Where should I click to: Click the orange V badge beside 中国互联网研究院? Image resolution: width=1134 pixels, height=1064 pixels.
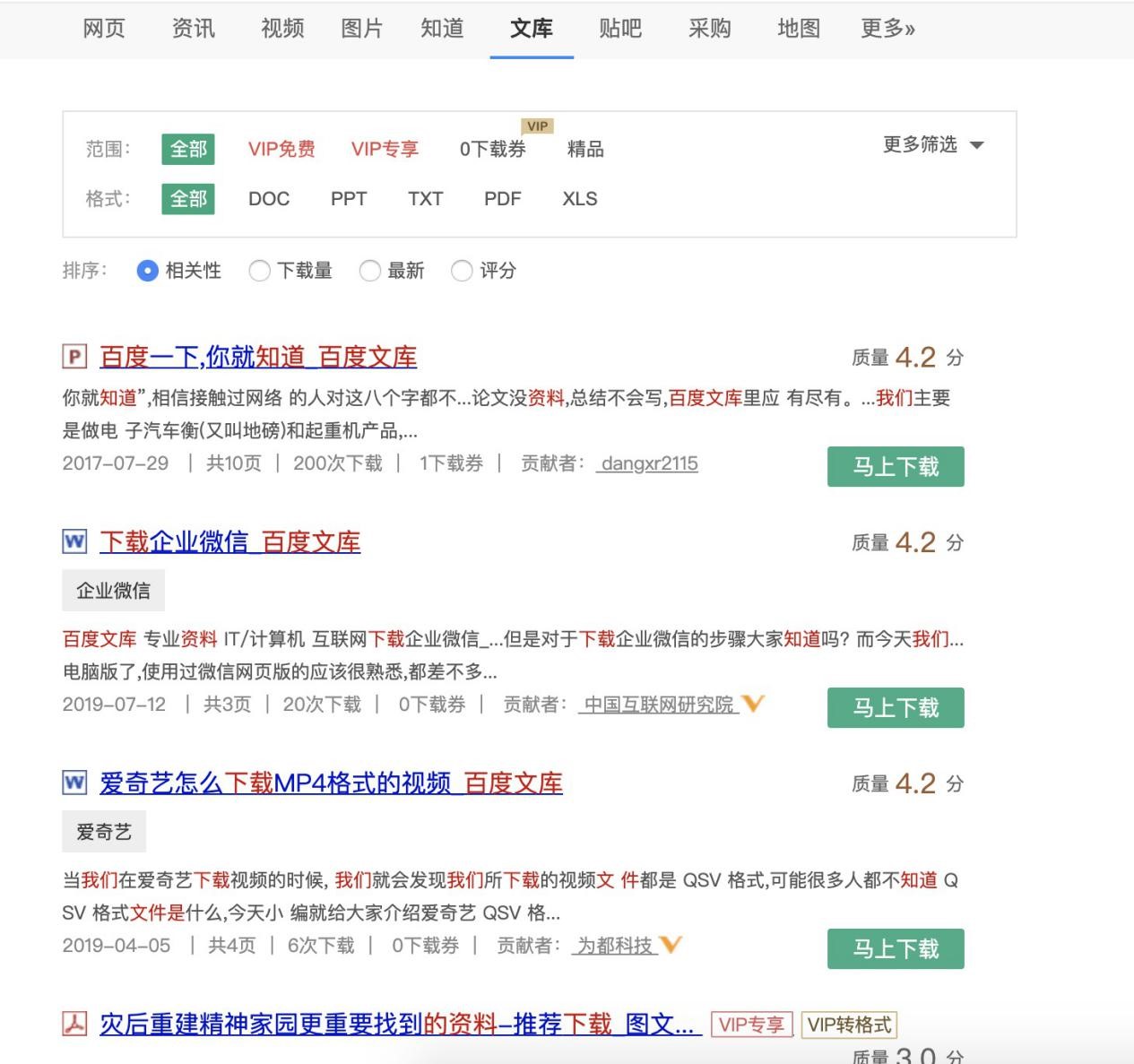coord(754,705)
